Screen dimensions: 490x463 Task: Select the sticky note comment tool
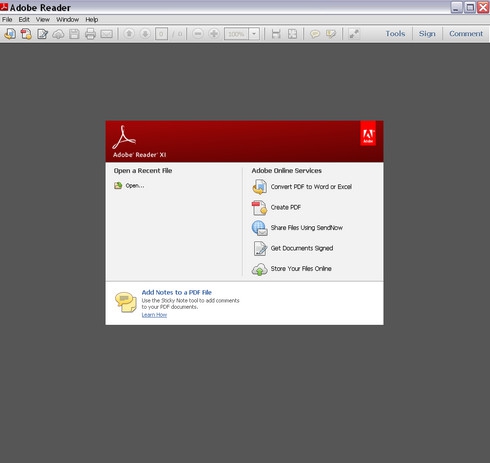pyautogui.click(x=315, y=34)
